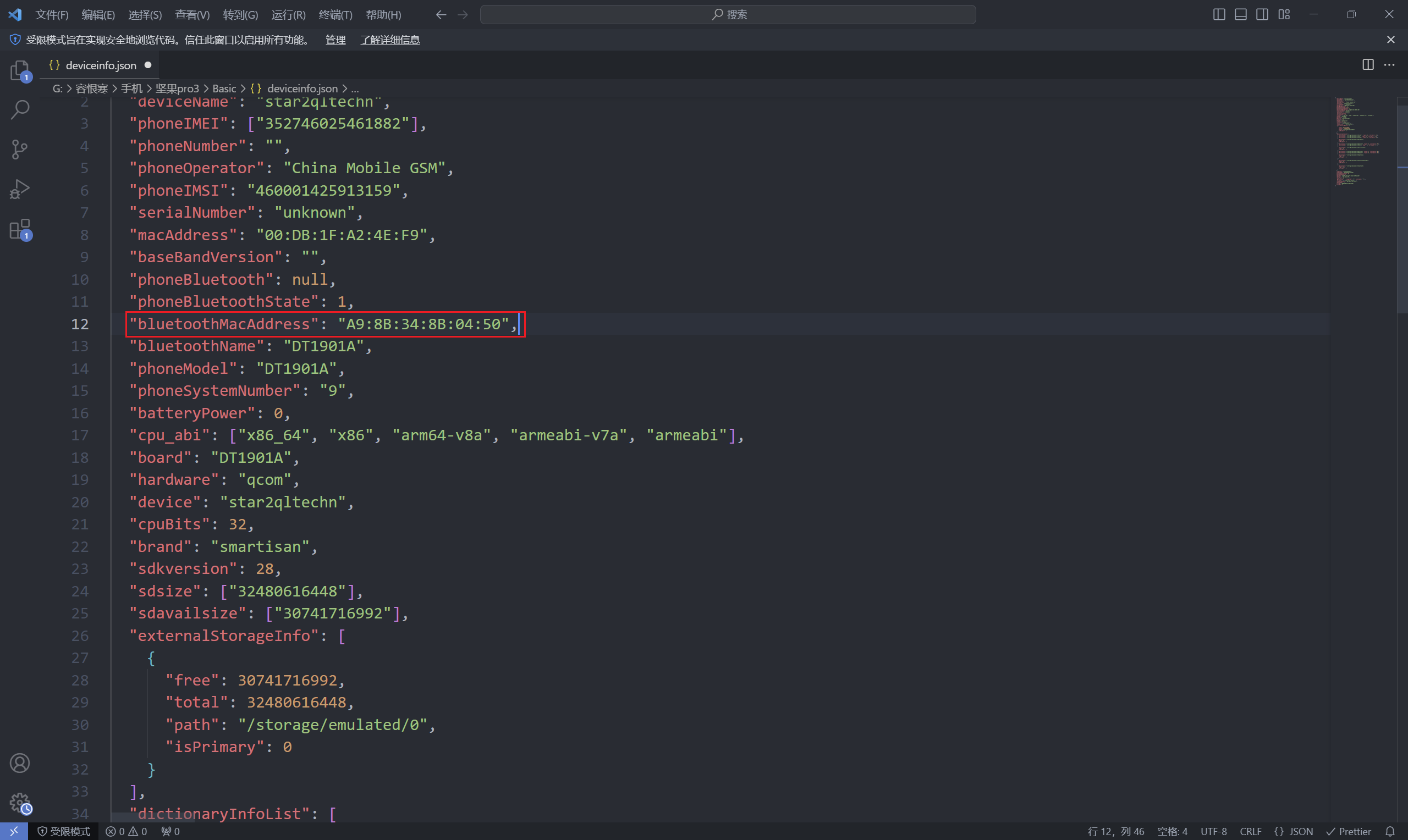Click the 受限模式 status bar button
Viewport: 1408px width, 840px height.
63,831
